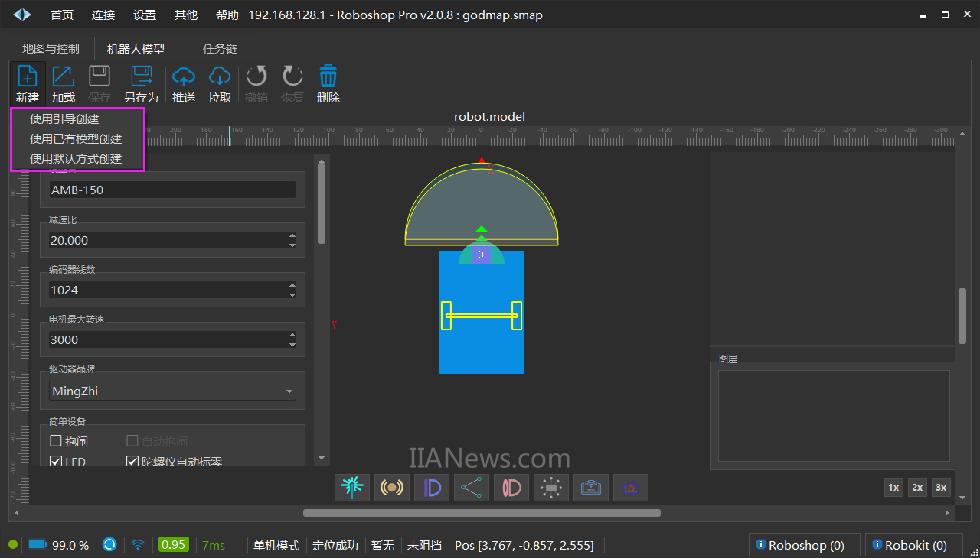Select the orange ultrasonic sensor icon
Image resolution: width=980 pixels, height=558 pixels.
coord(391,487)
